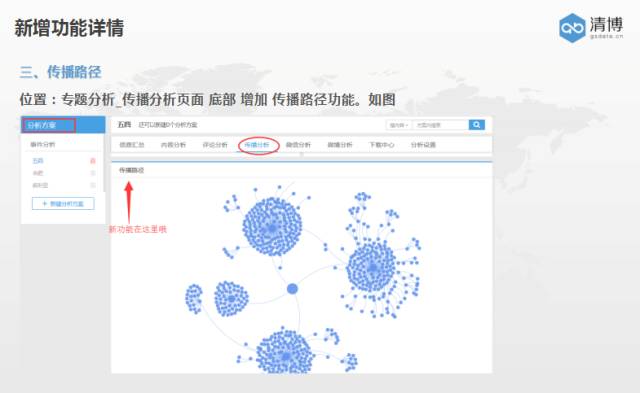640x393 pixels.
Task: Click inside the search keyword input field
Action: point(440,125)
